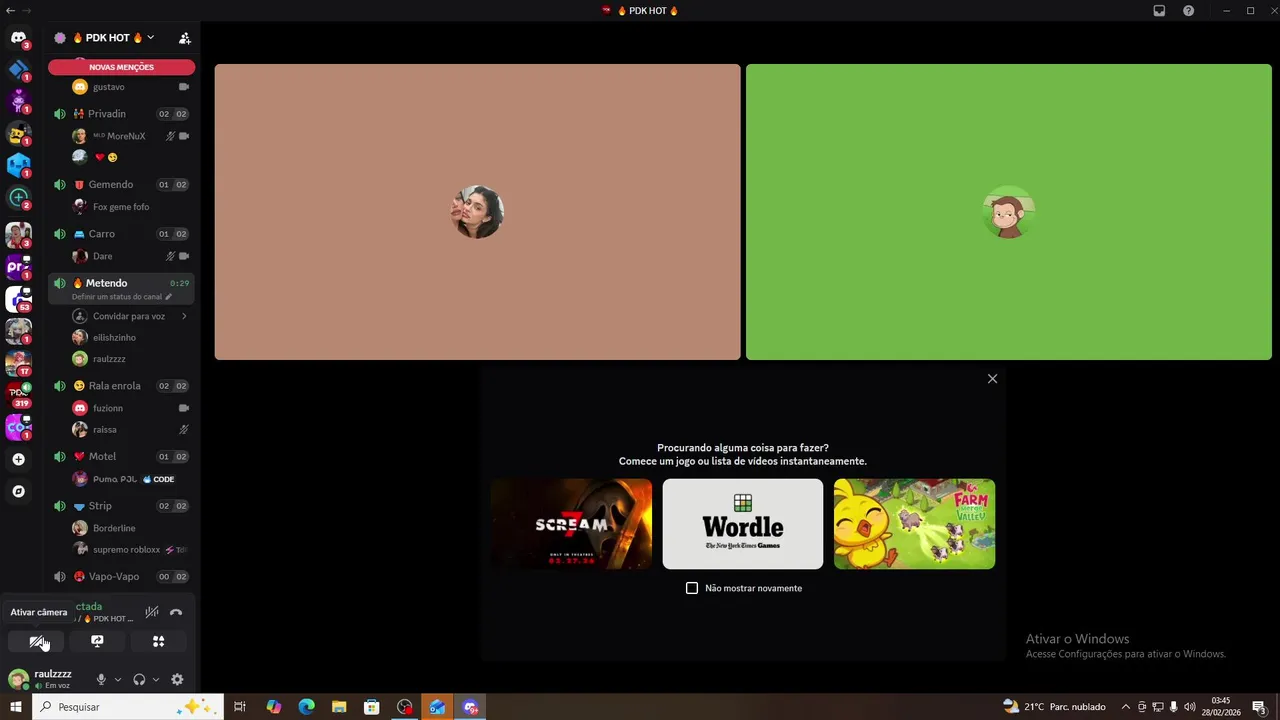1280x720 pixels.
Task: Open server with 53 notifications
Action: click(18, 299)
